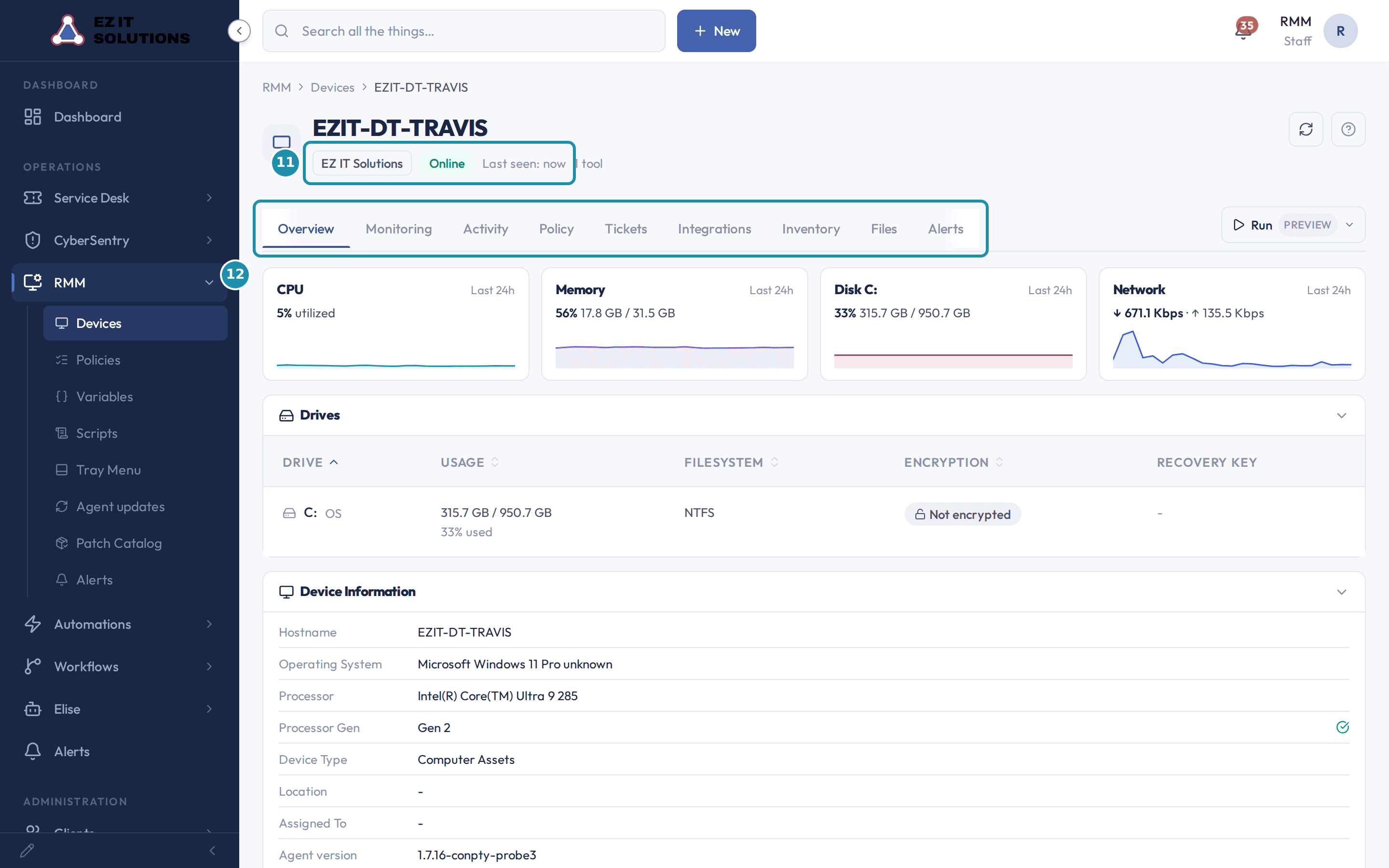The image size is (1389, 868).
Task: Switch to the Activity tab
Action: (486, 229)
